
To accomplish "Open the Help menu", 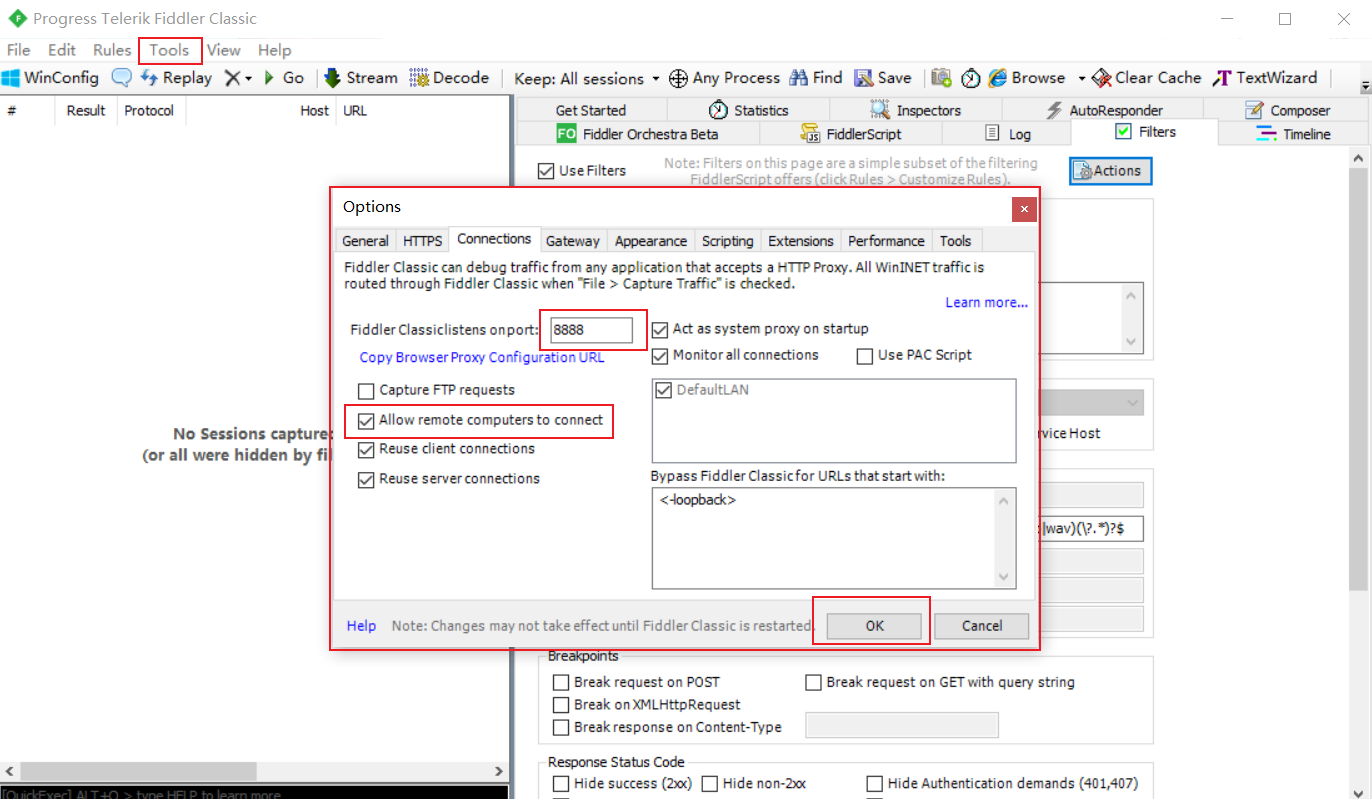I will (274, 50).
